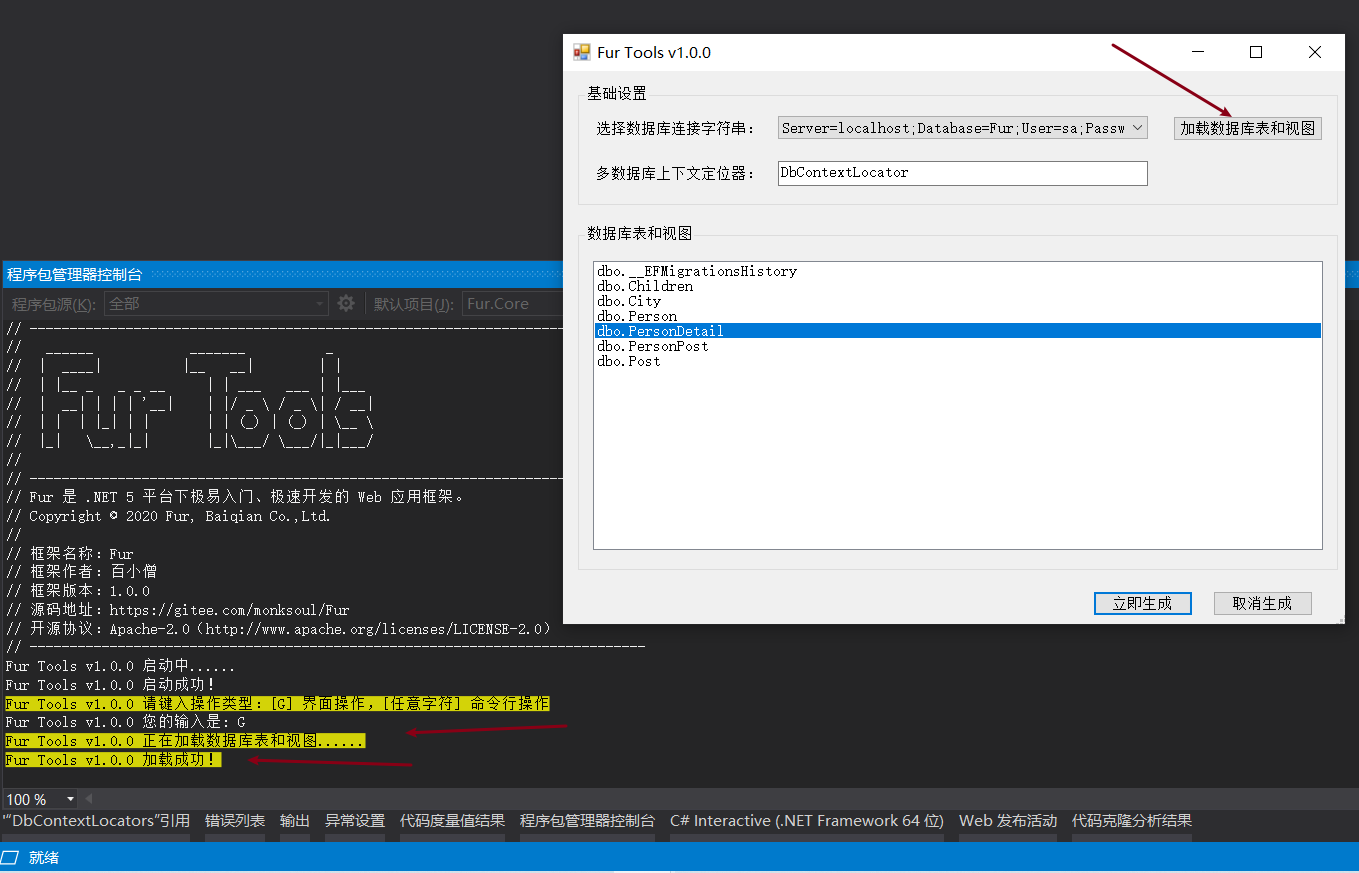This screenshot has height=873, width=1359.
Task: Select dbo.PersonPost in the table list
Action: pos(652,346)
